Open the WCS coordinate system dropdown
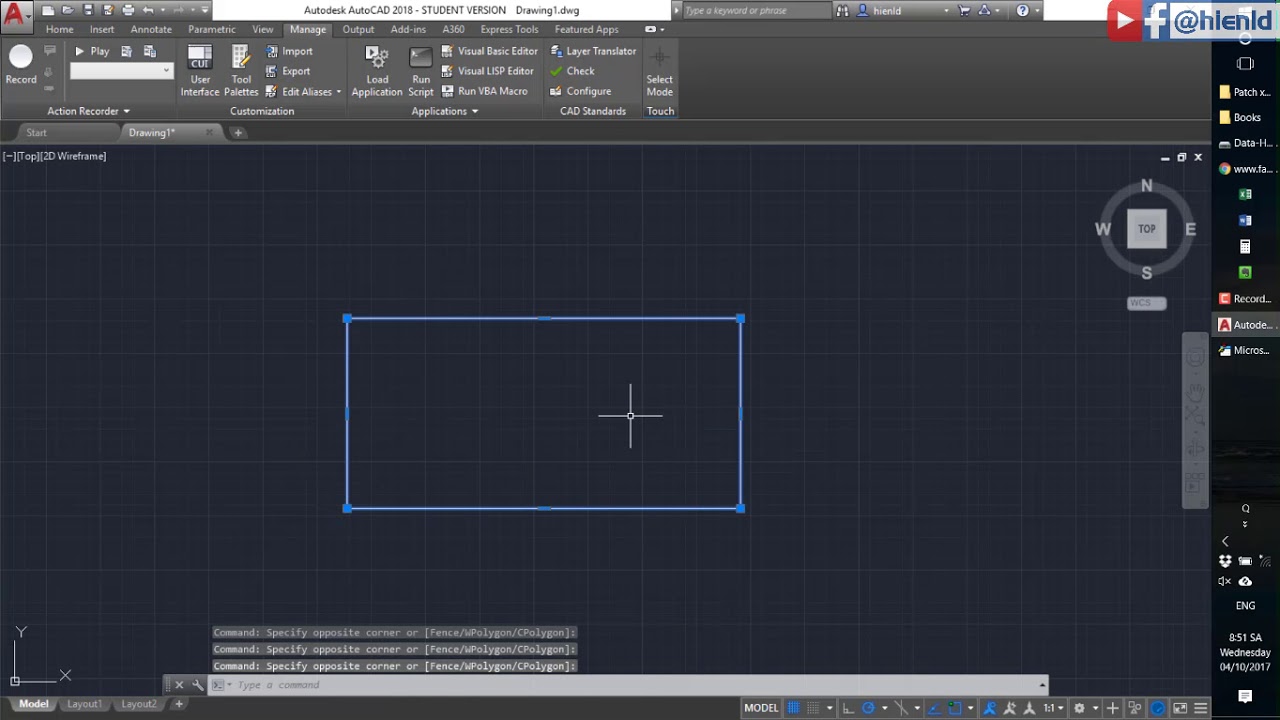 click(x=1146, y=303)
